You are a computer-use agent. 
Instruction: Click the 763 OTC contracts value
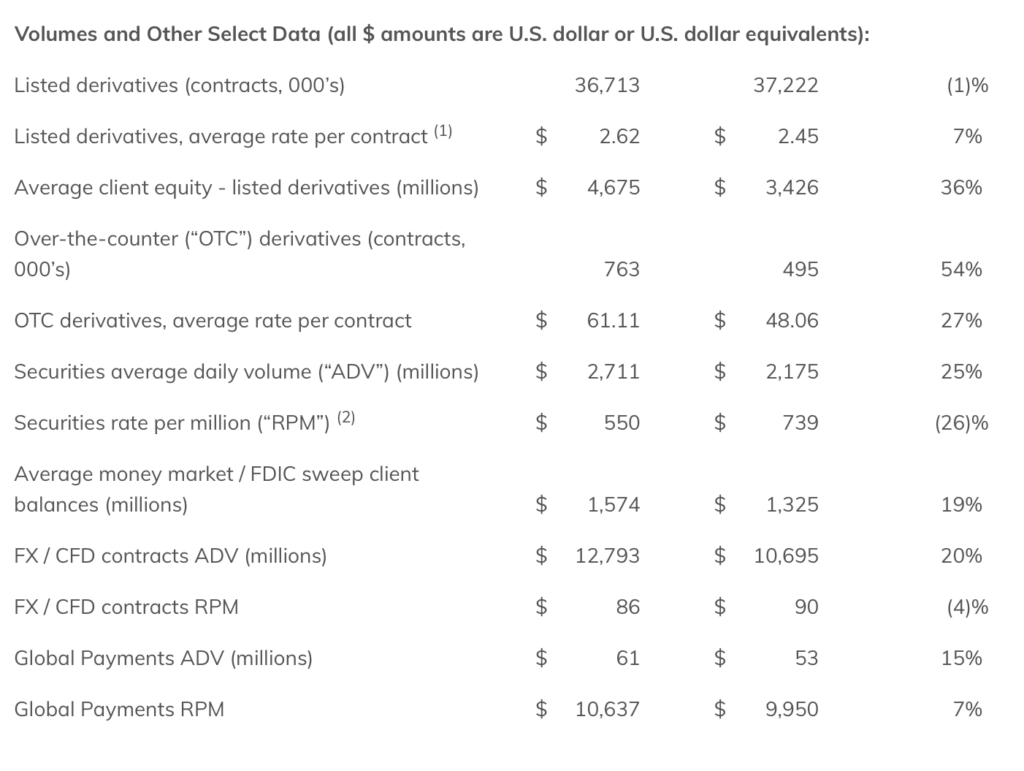point(621,269)
